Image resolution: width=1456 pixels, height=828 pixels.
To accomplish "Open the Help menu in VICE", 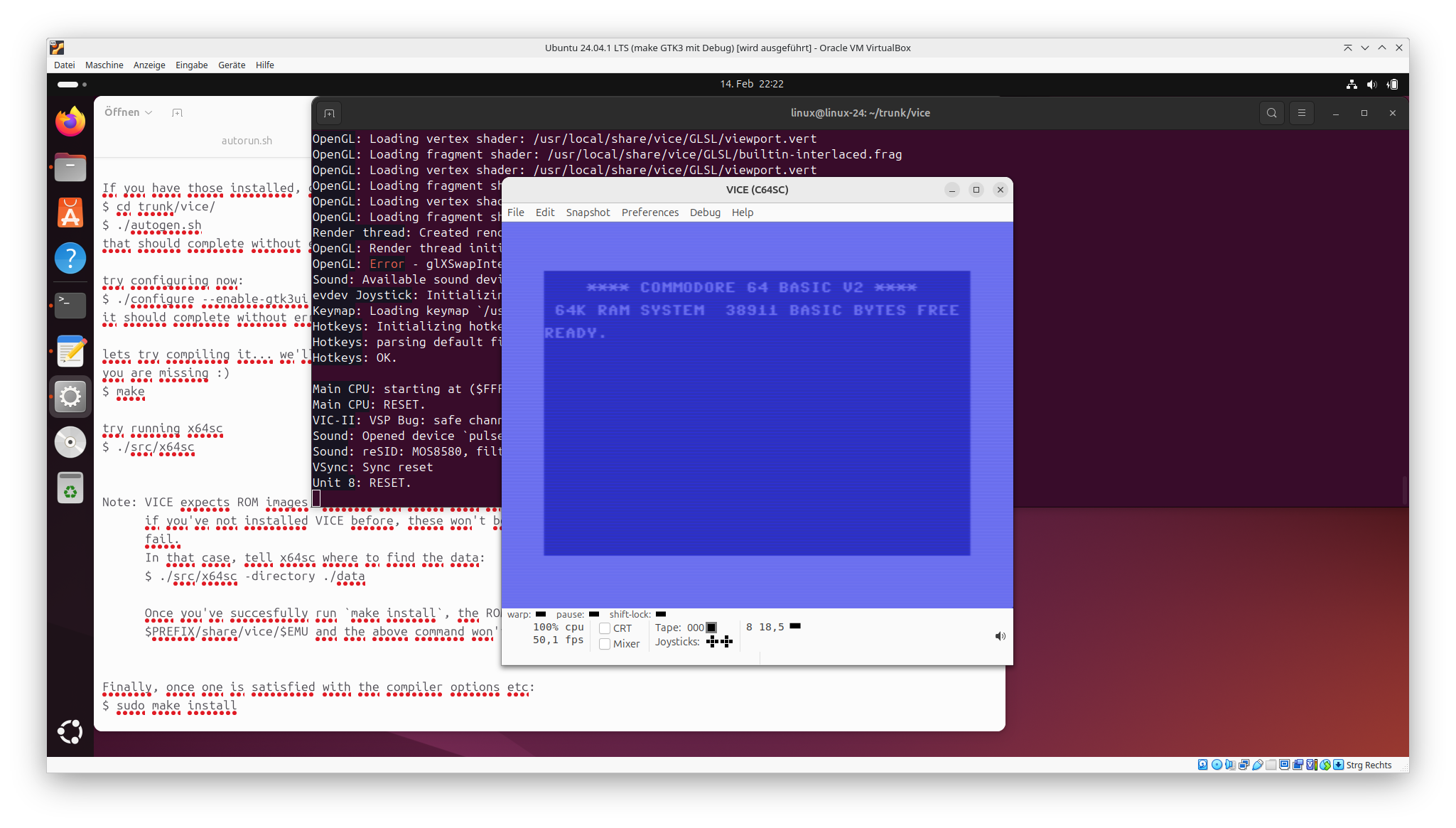I will pyautogui.click(x=743, y=213).
